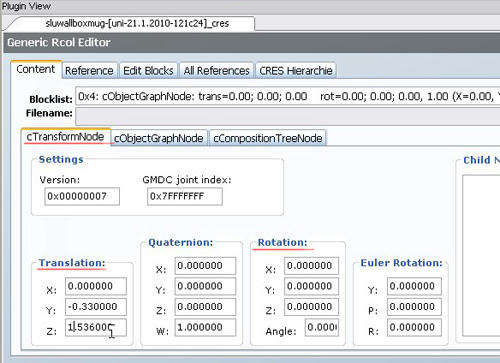This screenshot has height=363, width=500.
Task: Select the cTransformNode sub-tab
Action: (x=65, y=137)
